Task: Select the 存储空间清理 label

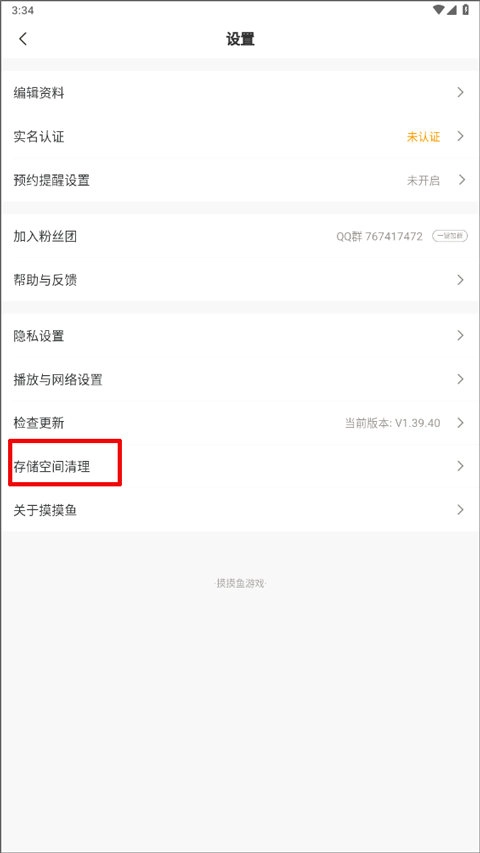Action: pyautogui.click(x=52, y=466)
